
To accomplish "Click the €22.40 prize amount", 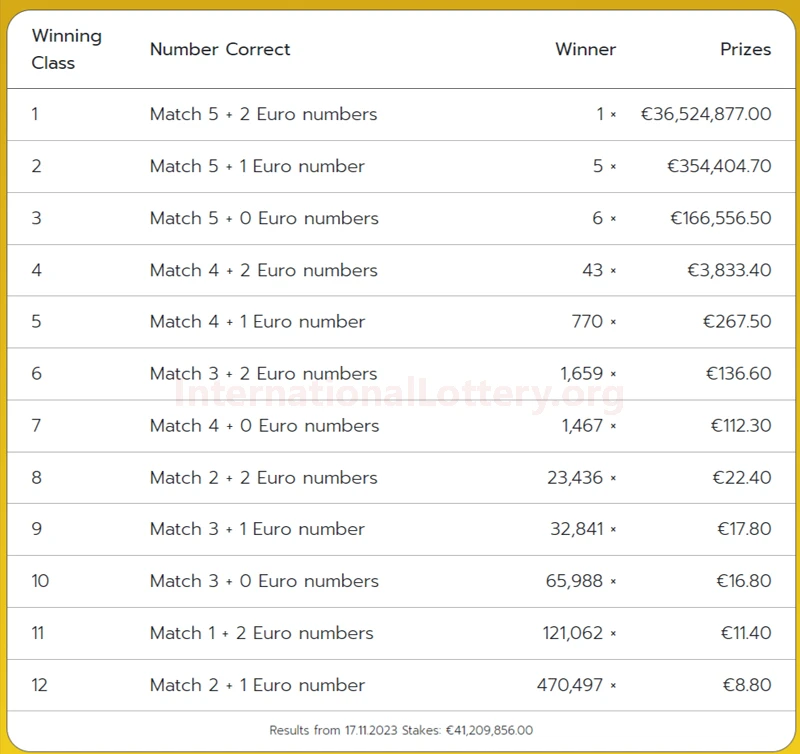I will coord(742,477).
